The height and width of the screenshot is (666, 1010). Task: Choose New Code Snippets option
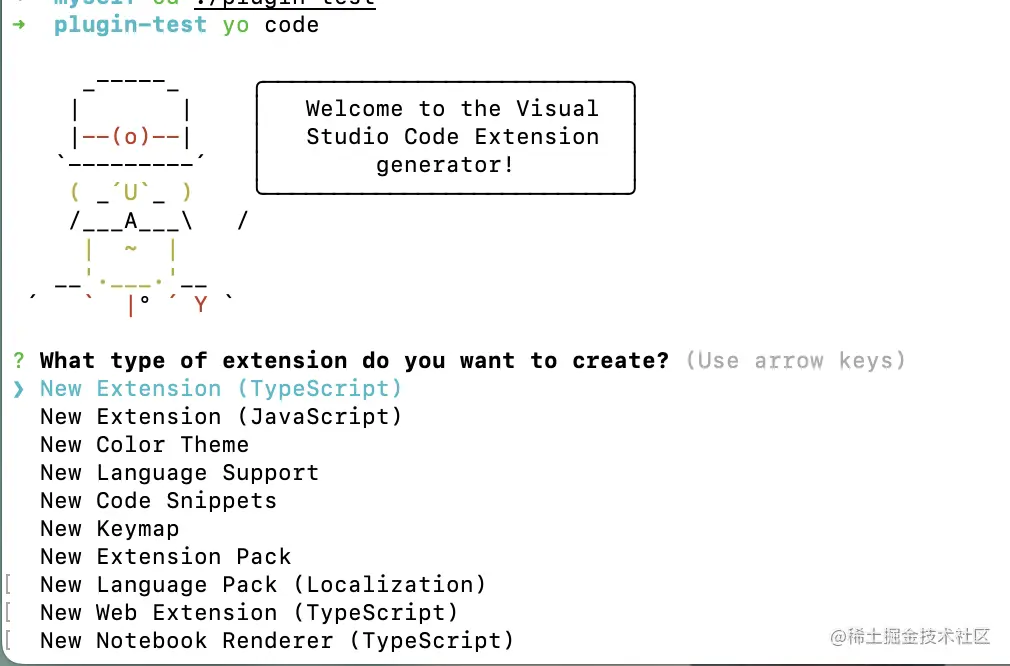pyautogui.click(x=158, y=500)
